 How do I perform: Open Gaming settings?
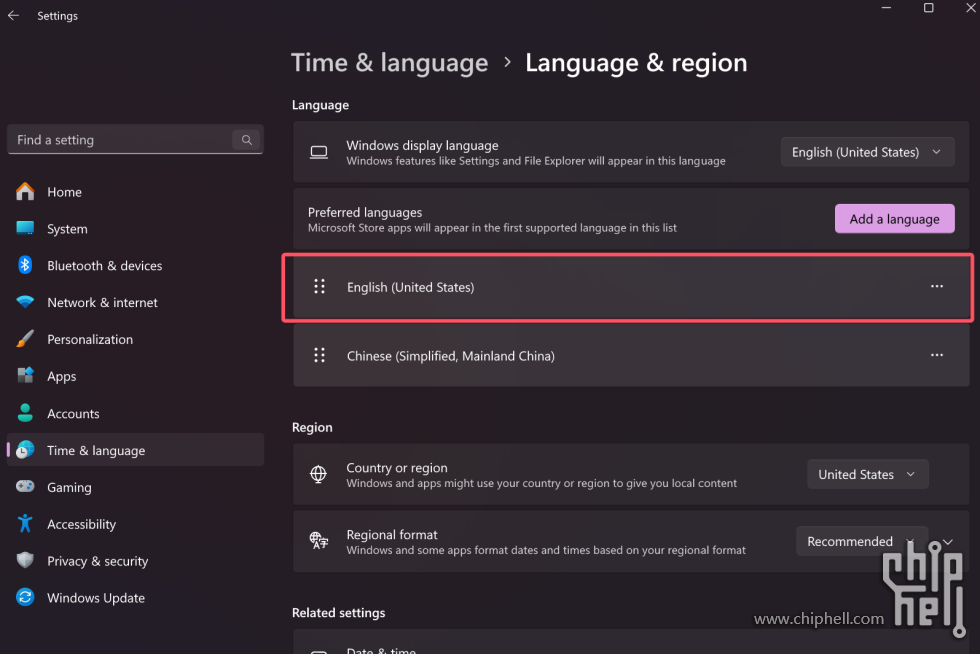[135, 487]
